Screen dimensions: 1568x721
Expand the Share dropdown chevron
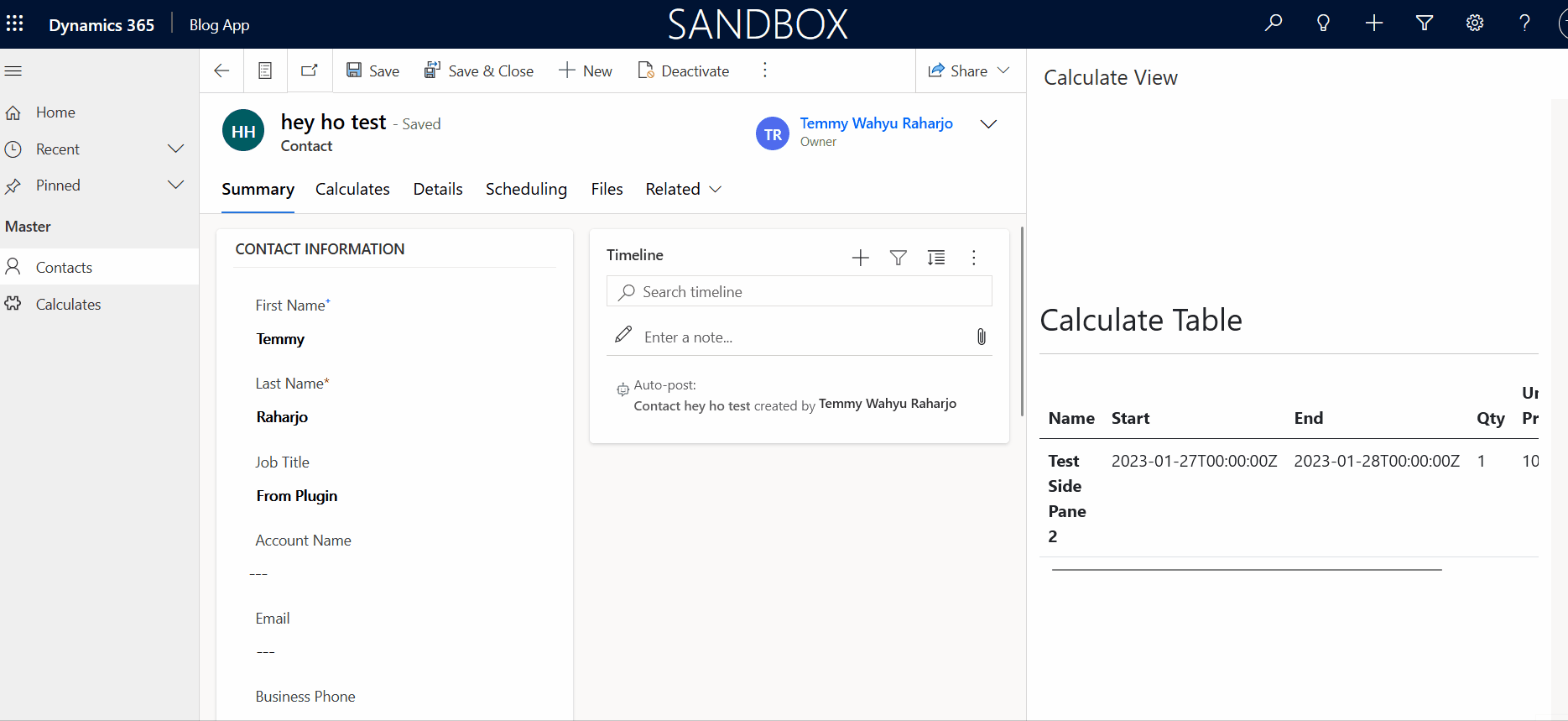coord(1004,71)
